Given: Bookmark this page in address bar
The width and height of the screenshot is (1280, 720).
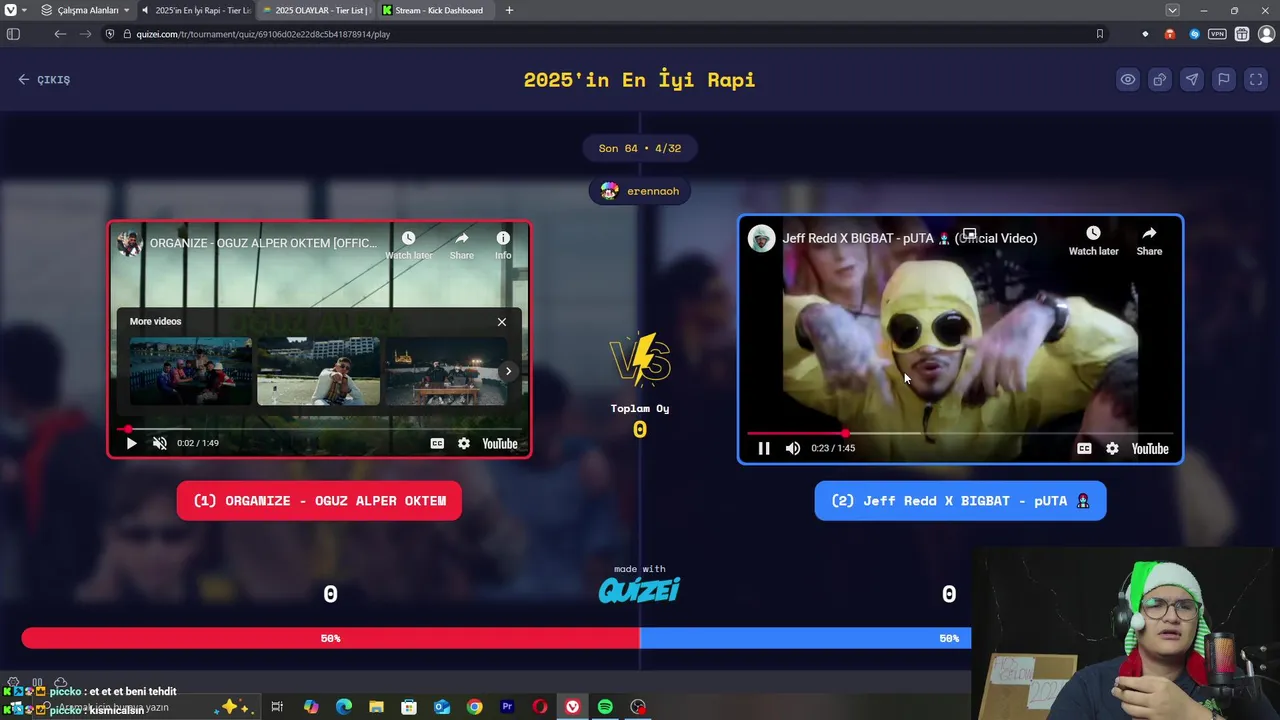Looking at the screenshot, I should pos(1099,34).
